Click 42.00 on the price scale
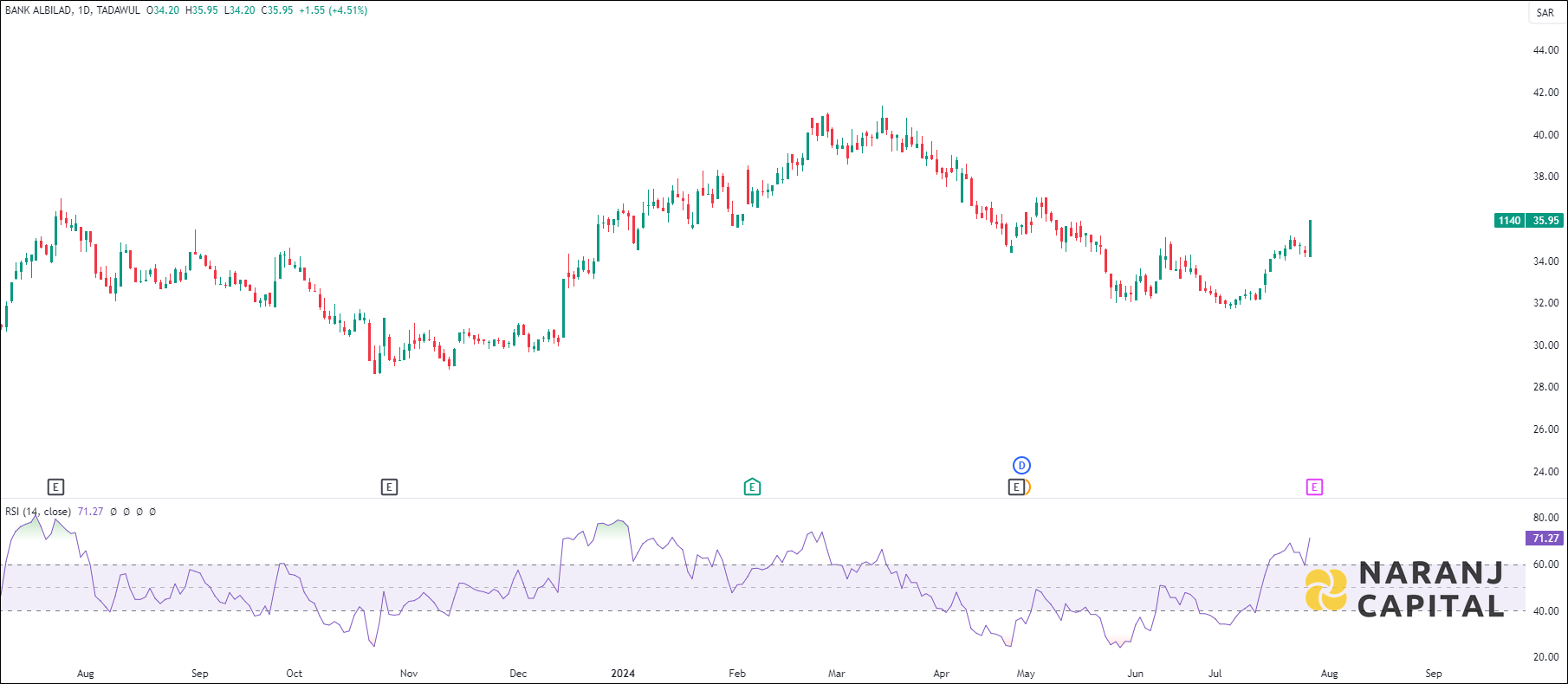Screen dimensions: 1568x684 (x=1545, y=93)
